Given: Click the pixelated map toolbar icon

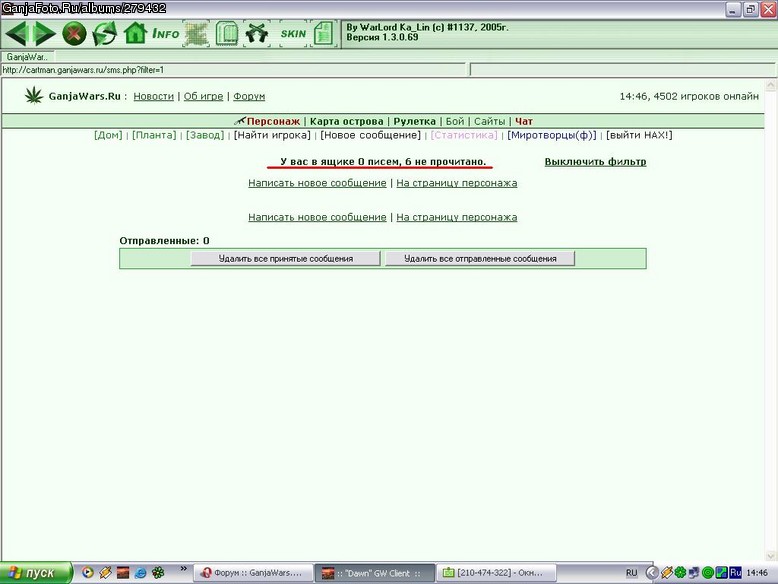Looking at the screenshot, I should [x=196, y=34].
